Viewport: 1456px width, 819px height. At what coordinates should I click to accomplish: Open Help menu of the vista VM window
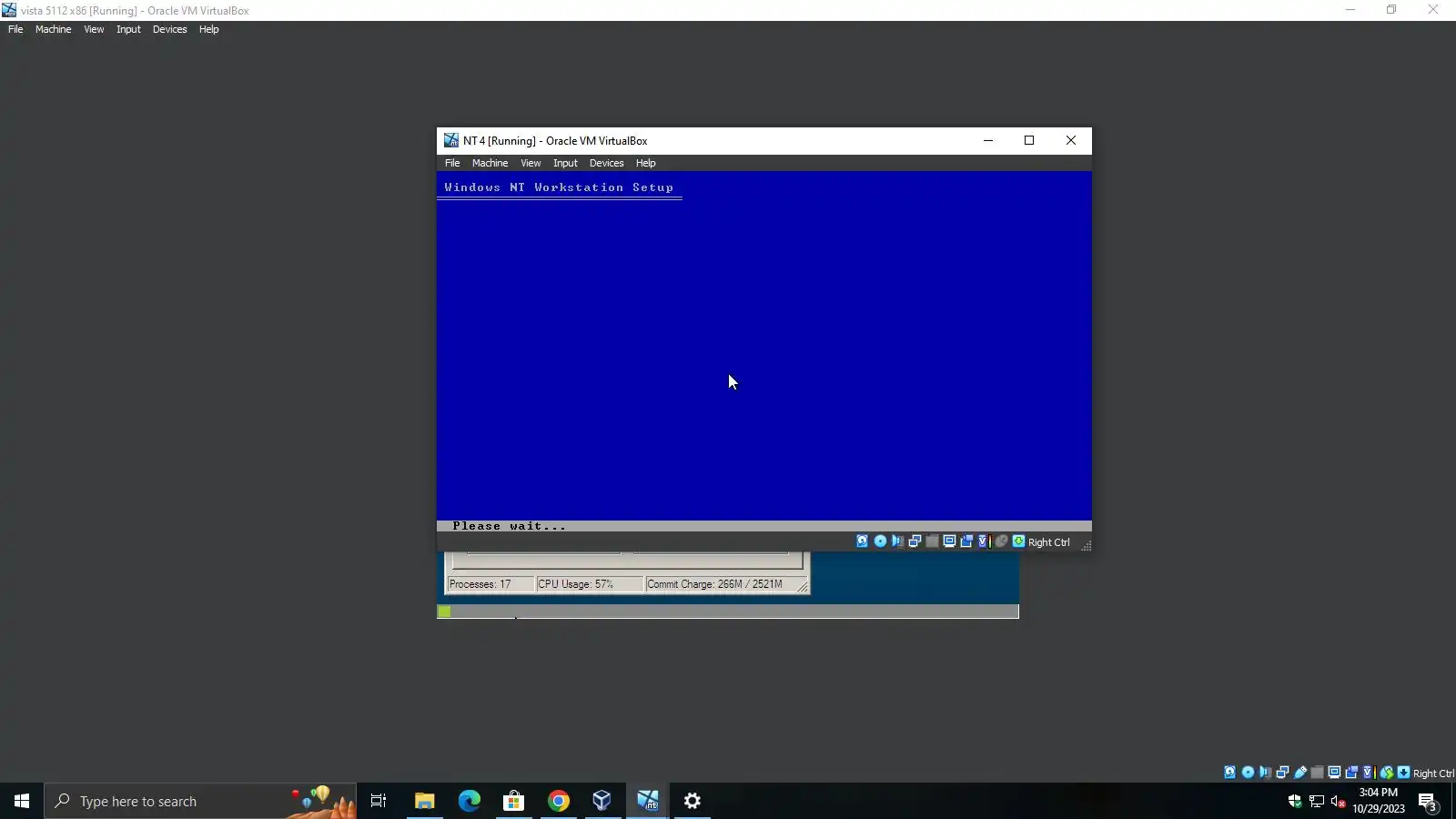[208, 29]
